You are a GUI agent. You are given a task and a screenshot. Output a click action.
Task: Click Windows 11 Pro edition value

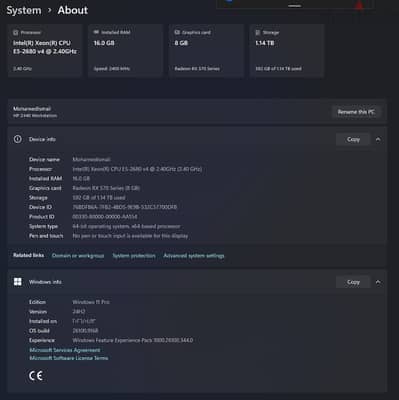coord(91,302)
